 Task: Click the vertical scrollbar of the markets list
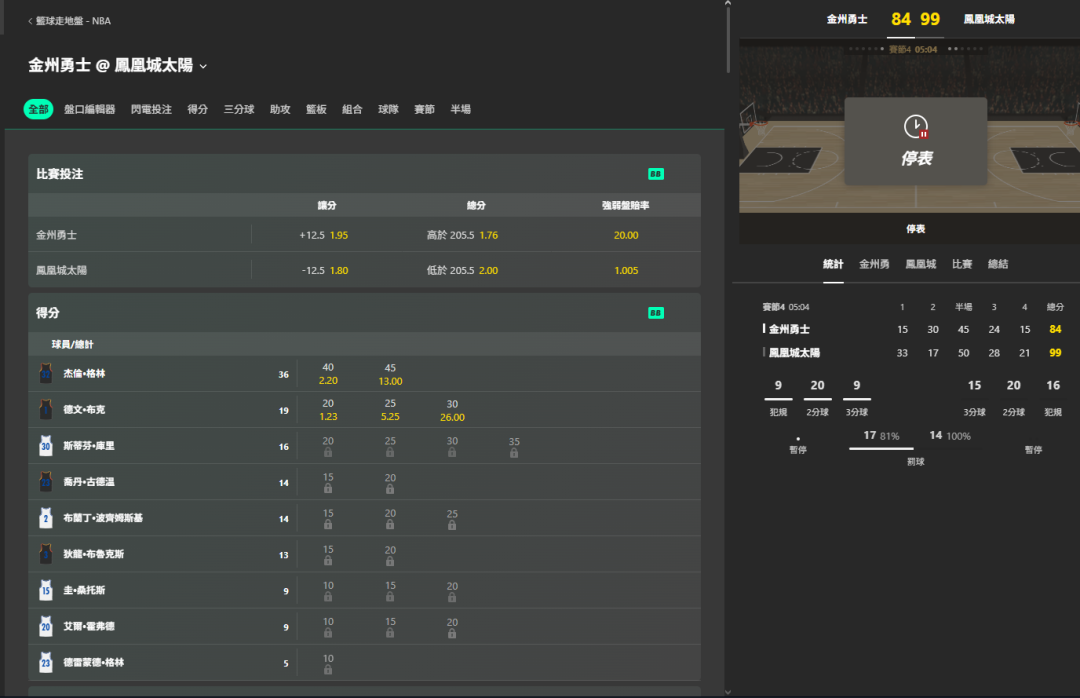tap(728, 40)
